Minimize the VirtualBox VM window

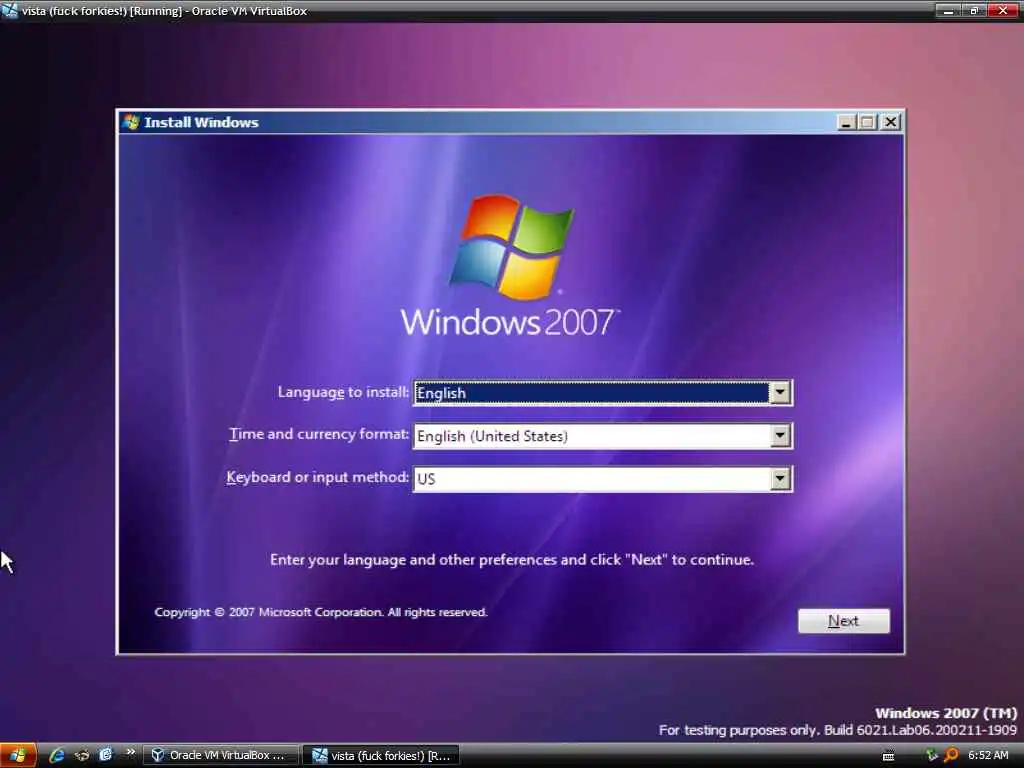948,10
